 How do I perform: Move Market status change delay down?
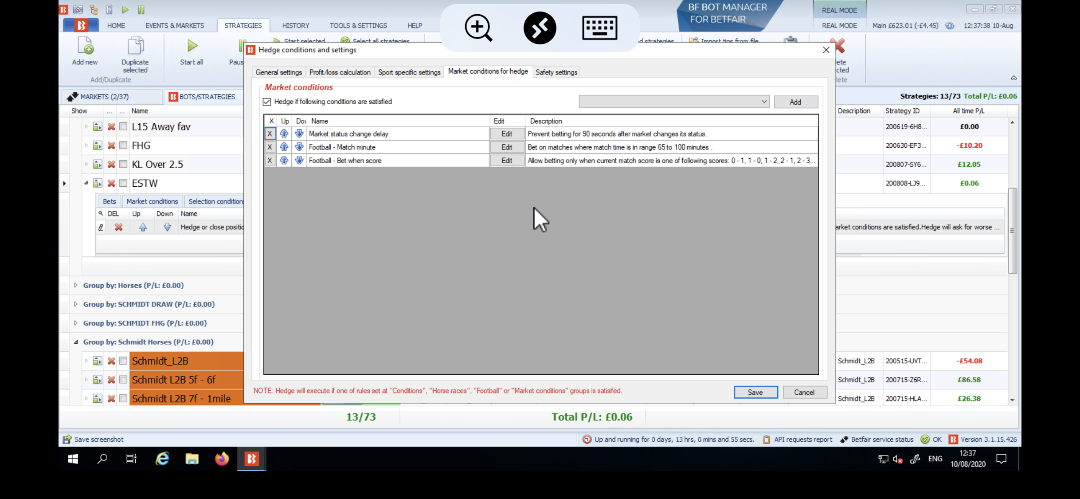pyautogui.click(x=299, y=134)
